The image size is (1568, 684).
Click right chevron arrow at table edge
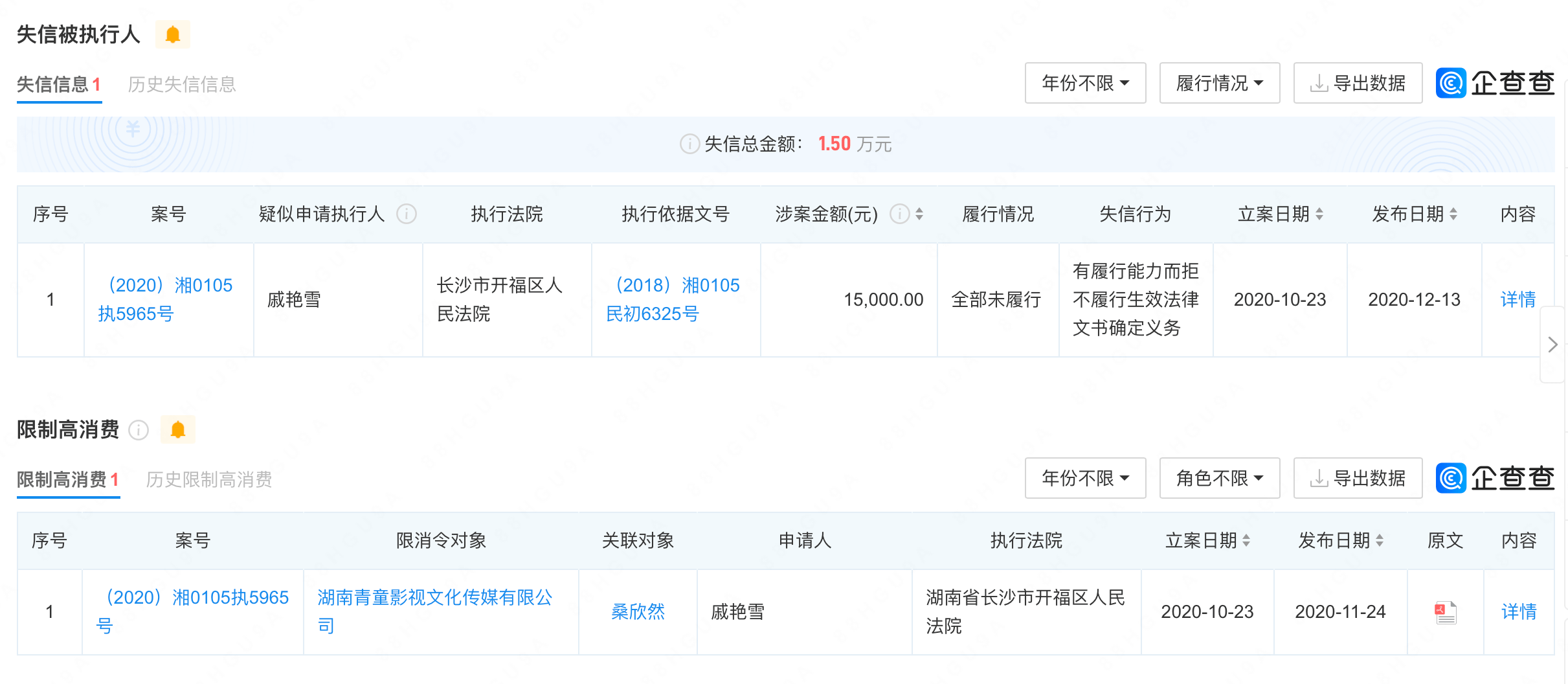(1552, 345)
